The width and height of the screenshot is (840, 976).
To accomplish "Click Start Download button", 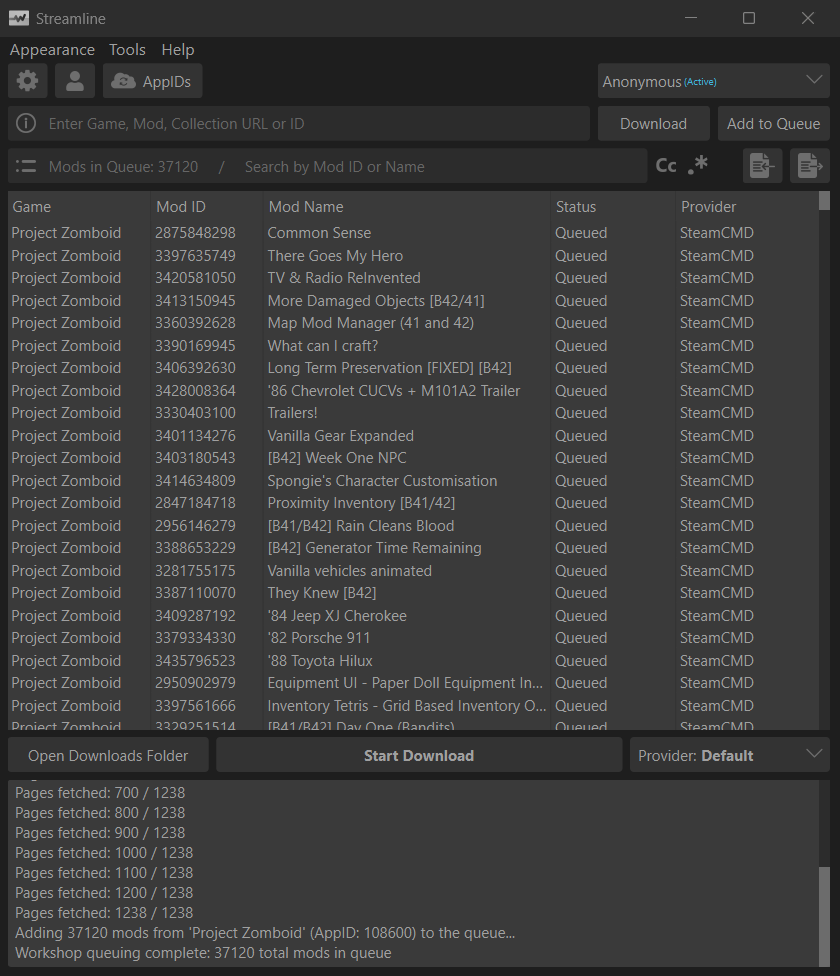I will pos(419,755).
